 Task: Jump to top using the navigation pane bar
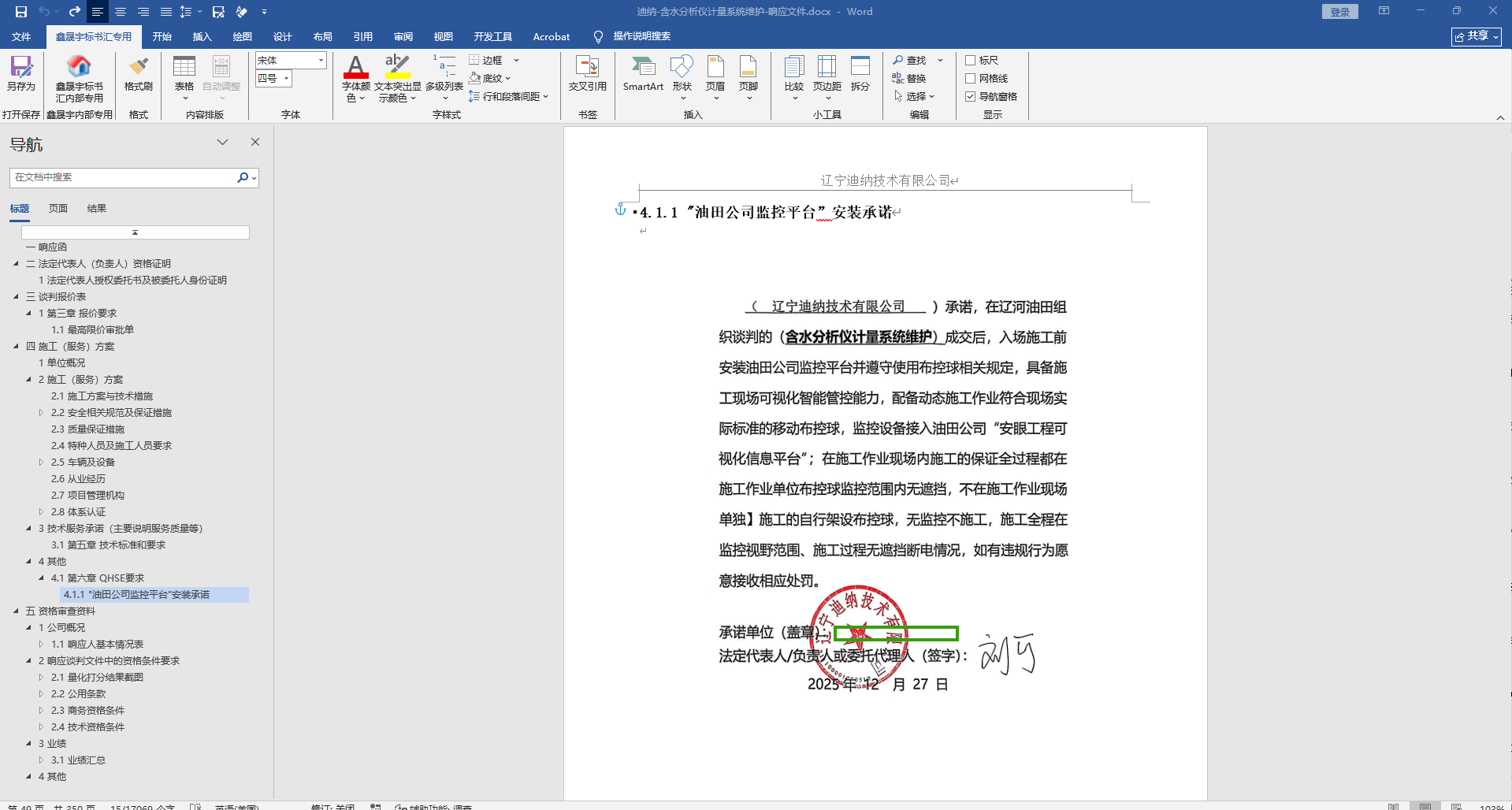[x=136, y=232]
